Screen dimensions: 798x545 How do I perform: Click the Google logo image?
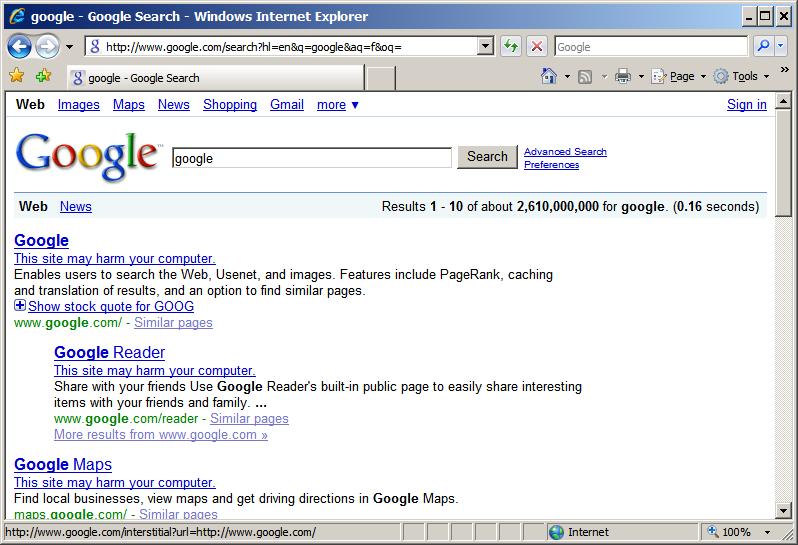[x=88, y=156]
